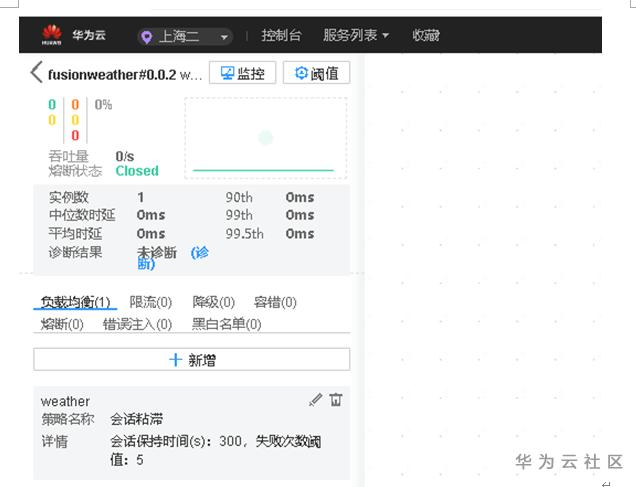Click the 未诊断 diagnosis result text

click(157, 253)
